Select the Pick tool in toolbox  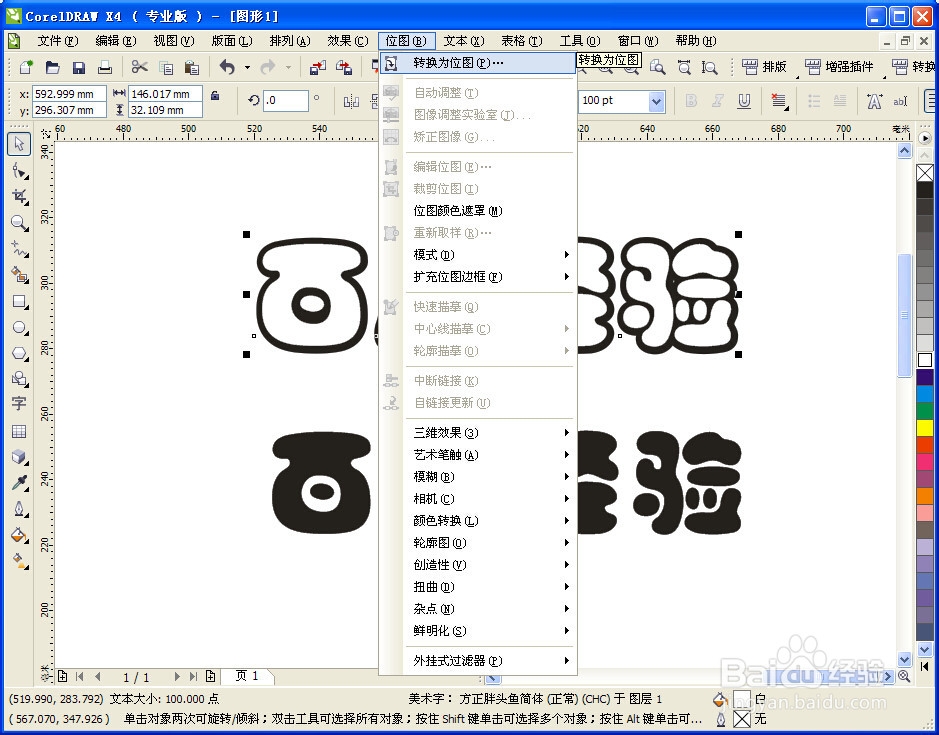19,144
